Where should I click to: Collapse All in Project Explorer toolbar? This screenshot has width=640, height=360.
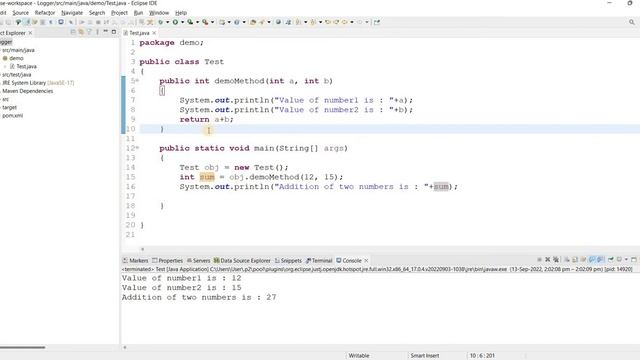(x=73, y=32)
